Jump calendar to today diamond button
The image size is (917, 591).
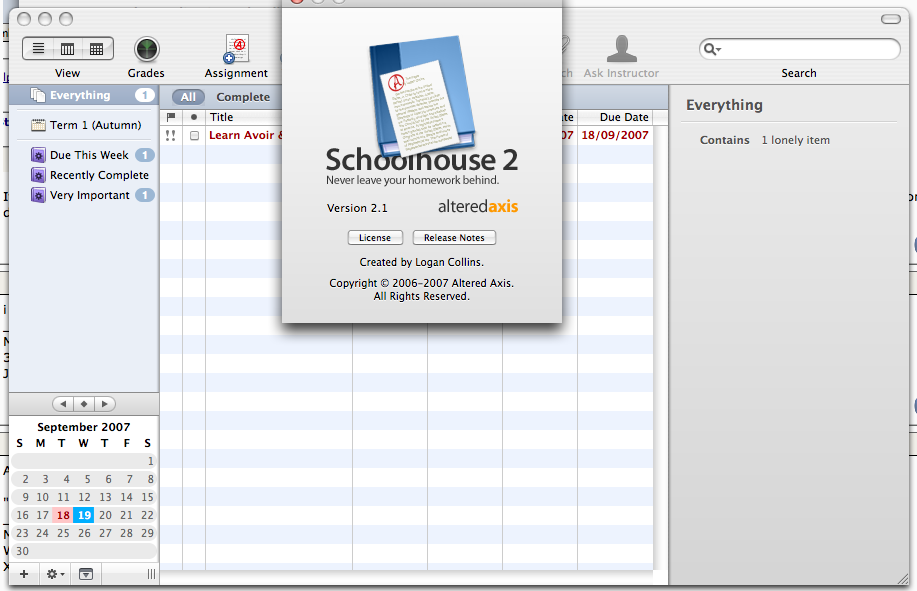point(84,404)
